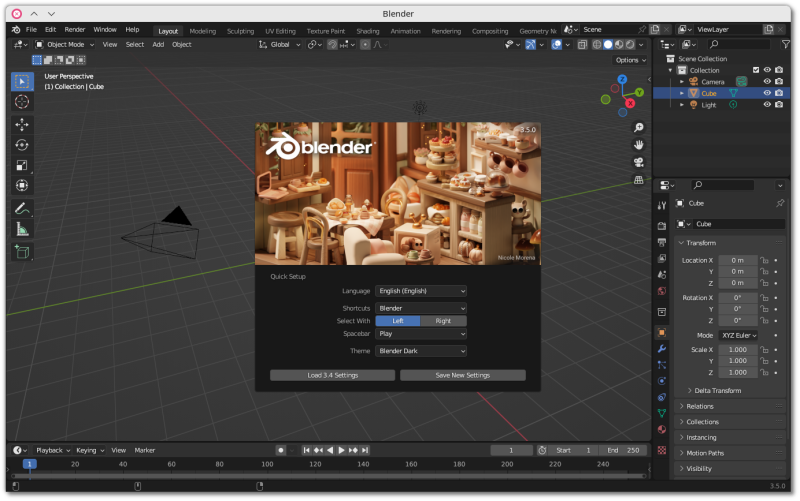Activate the Transform tool
Image resolution: width=800 pixels, height=501 pixels.
coord(22,185)
